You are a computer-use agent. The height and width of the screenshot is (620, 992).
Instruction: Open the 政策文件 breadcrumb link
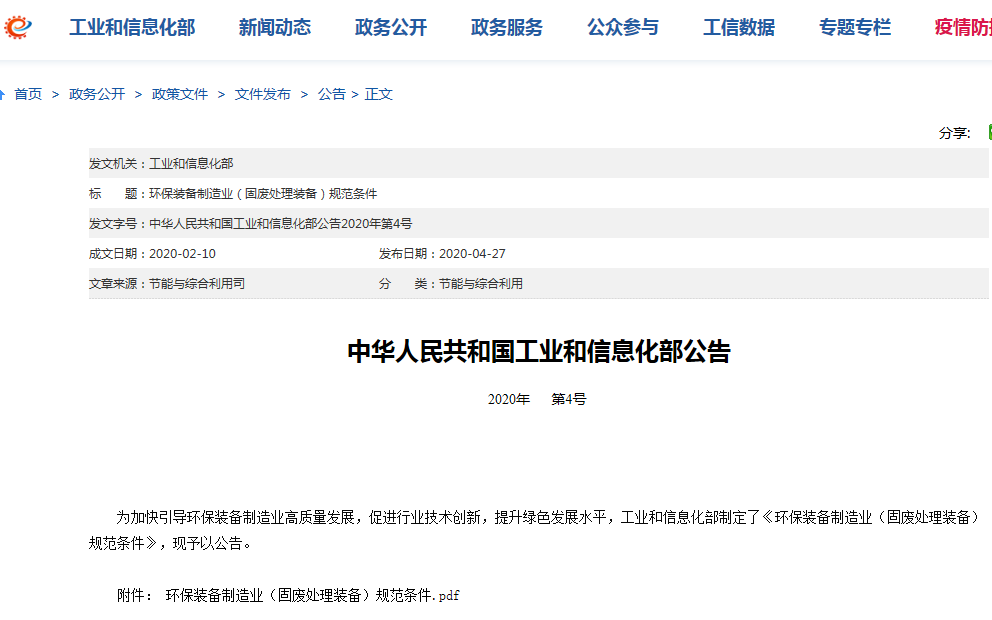180,95
